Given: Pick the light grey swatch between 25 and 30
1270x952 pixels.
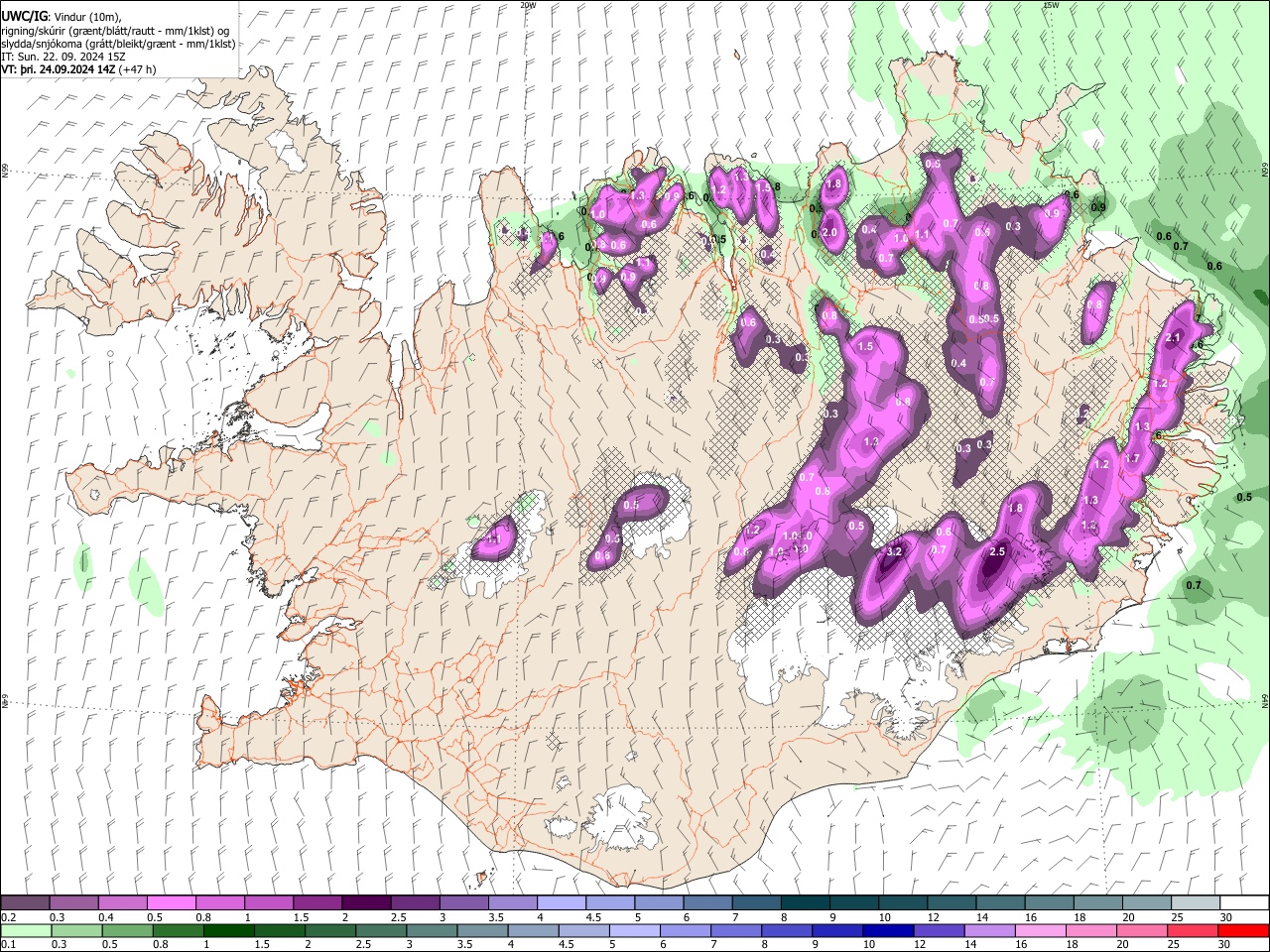Looking at the screenshot, I should [1194, 902].
